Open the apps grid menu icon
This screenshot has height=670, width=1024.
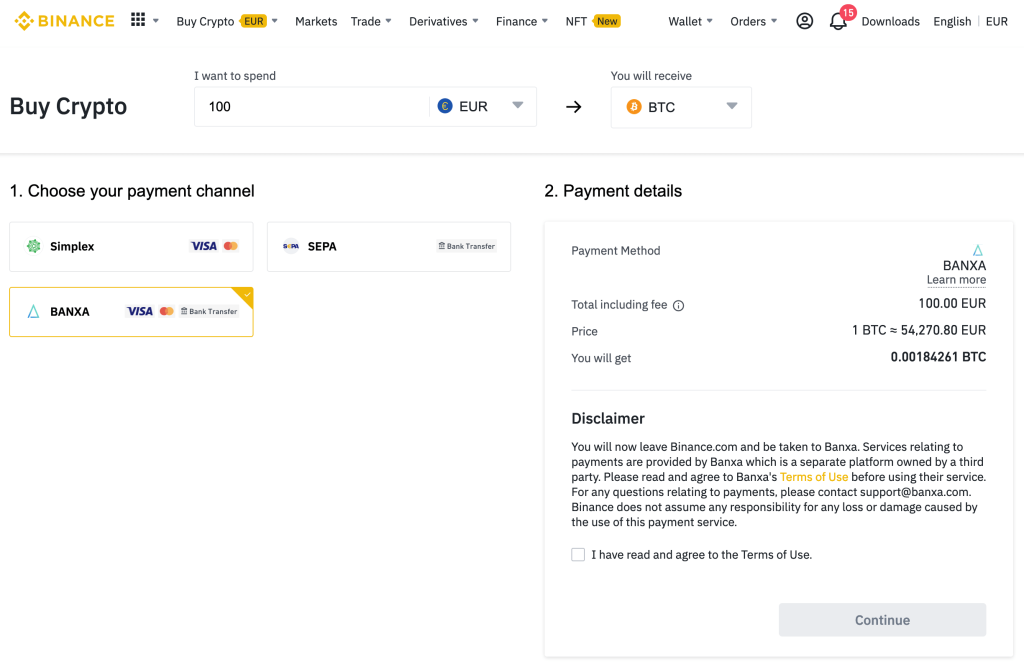[x=138, y=21]
